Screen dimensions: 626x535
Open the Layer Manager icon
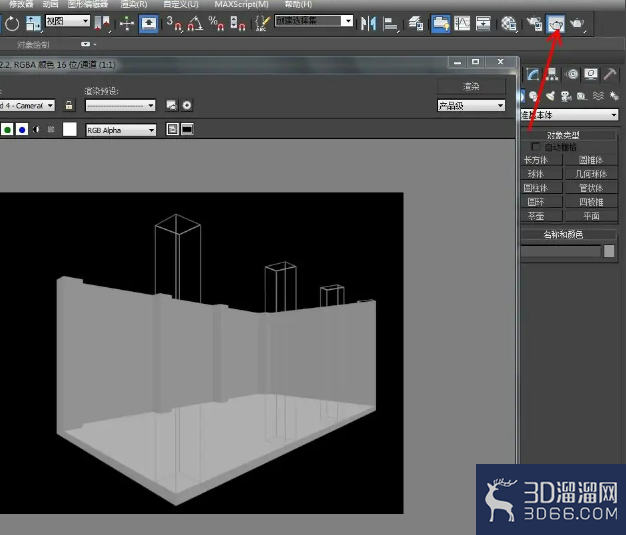(x=416, y=24)
